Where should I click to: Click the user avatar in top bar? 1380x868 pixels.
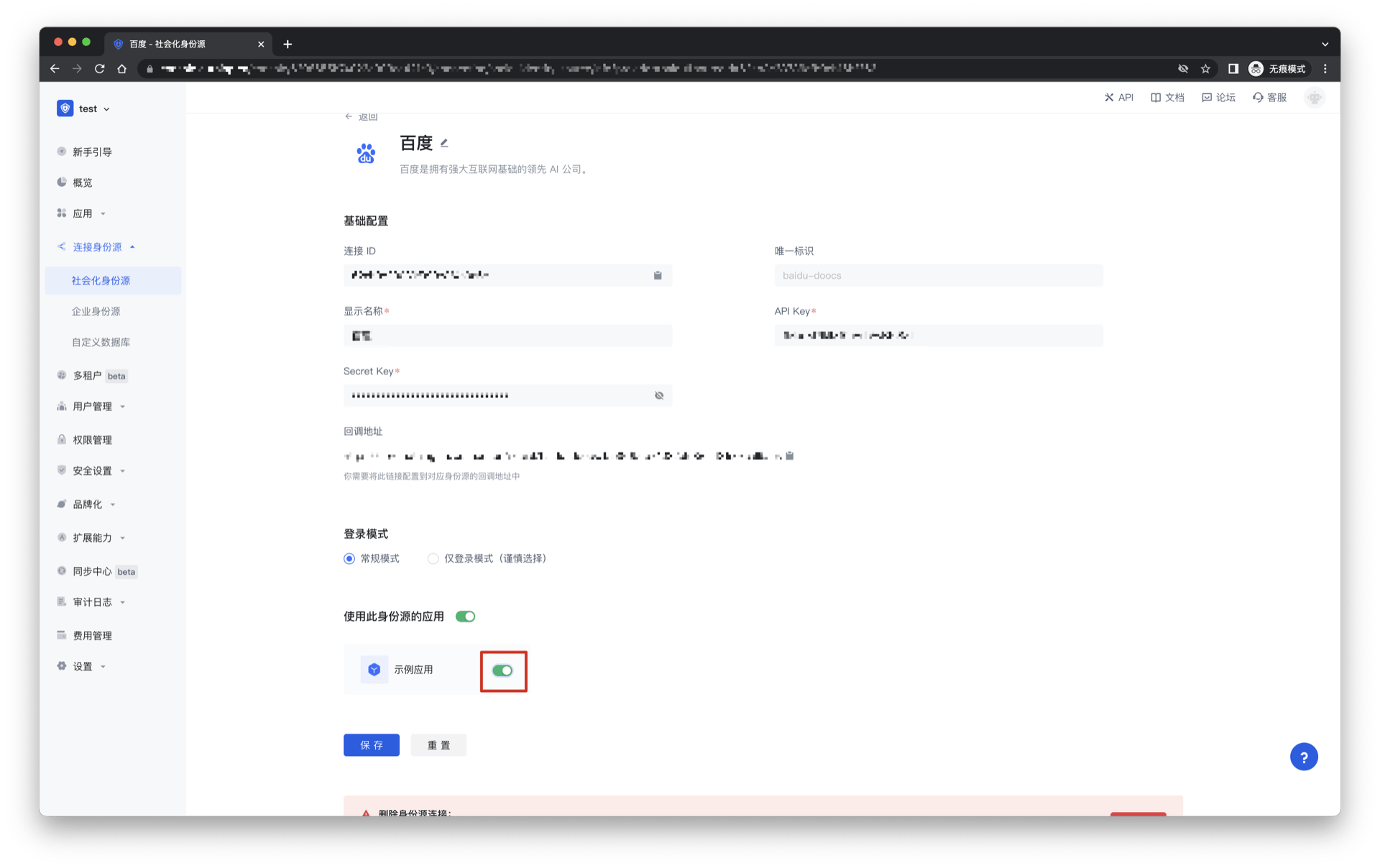point(1314,98)
